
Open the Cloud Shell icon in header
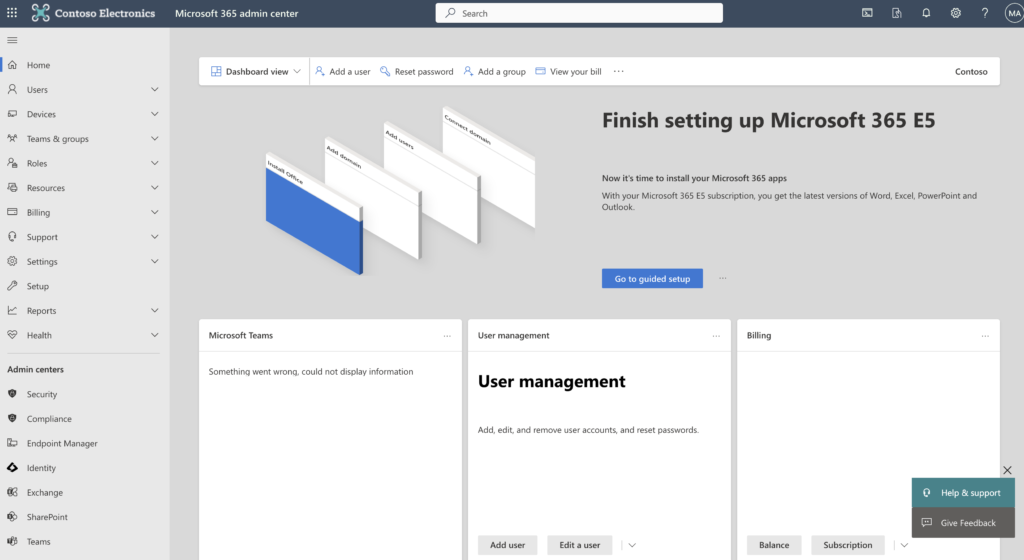(867, 13)
